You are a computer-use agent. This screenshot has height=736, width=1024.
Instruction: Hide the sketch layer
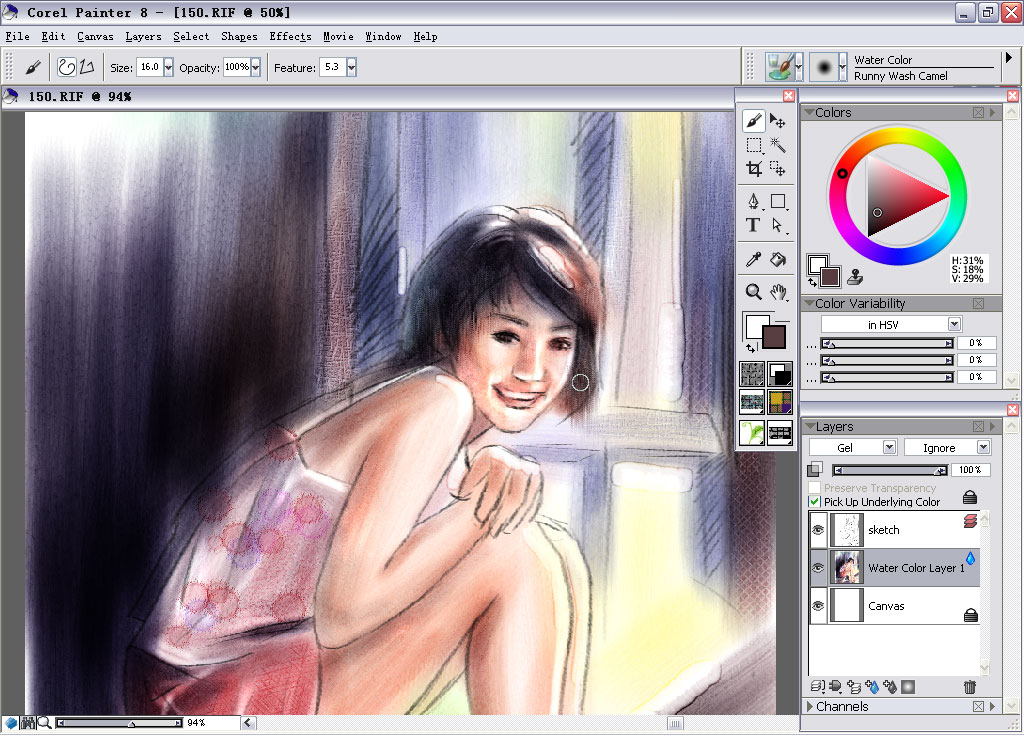click(818, 530)
